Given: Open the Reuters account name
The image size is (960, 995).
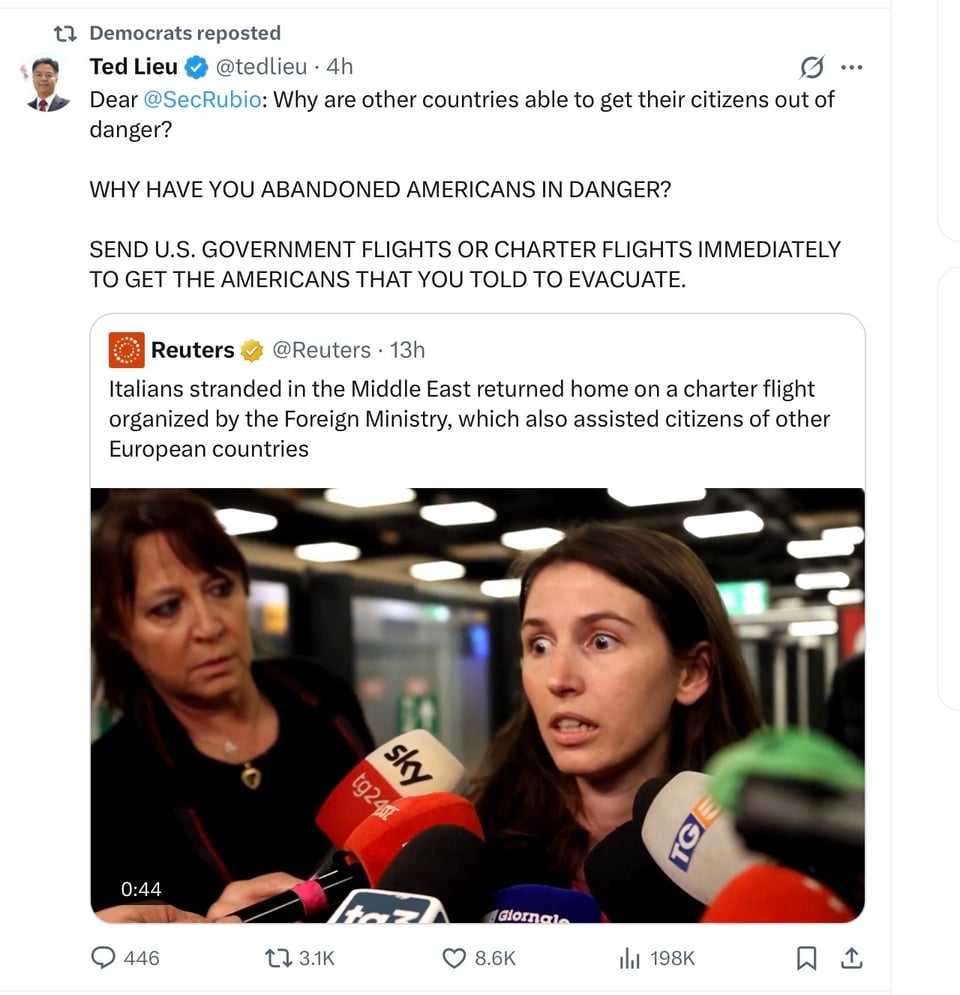Looking at the screenshot, I should coord(192,350).
